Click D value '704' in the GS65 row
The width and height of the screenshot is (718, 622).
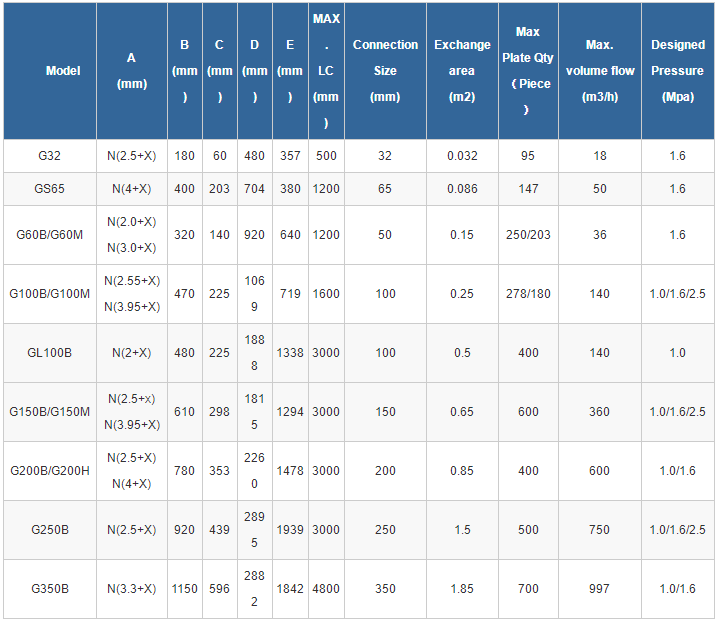click(x=254, y=189)
